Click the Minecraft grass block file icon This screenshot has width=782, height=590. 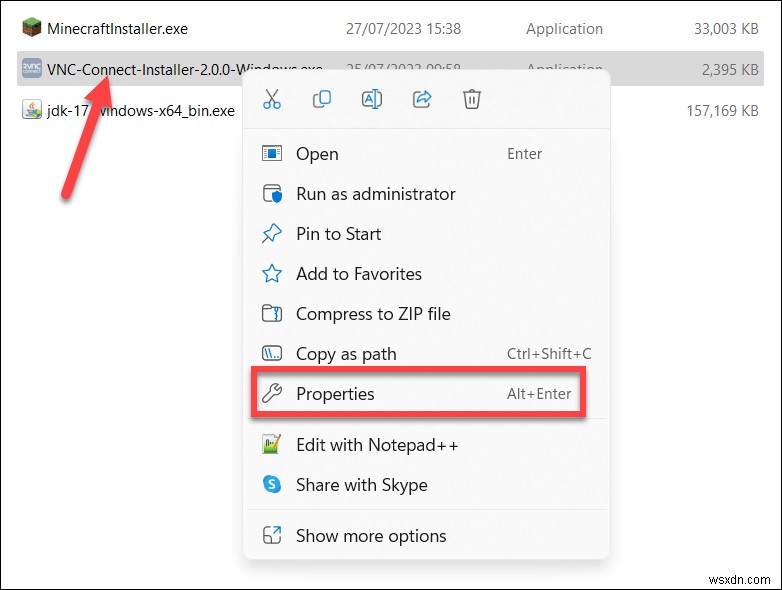pyautogui.click(x=31, y=27)
